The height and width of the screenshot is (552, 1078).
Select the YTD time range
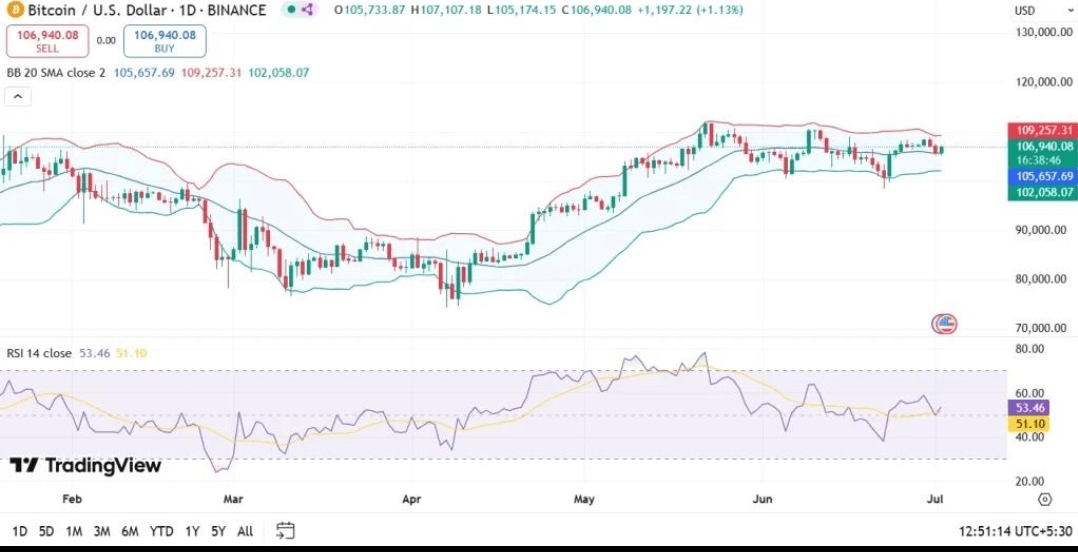(x=161, y=531)
